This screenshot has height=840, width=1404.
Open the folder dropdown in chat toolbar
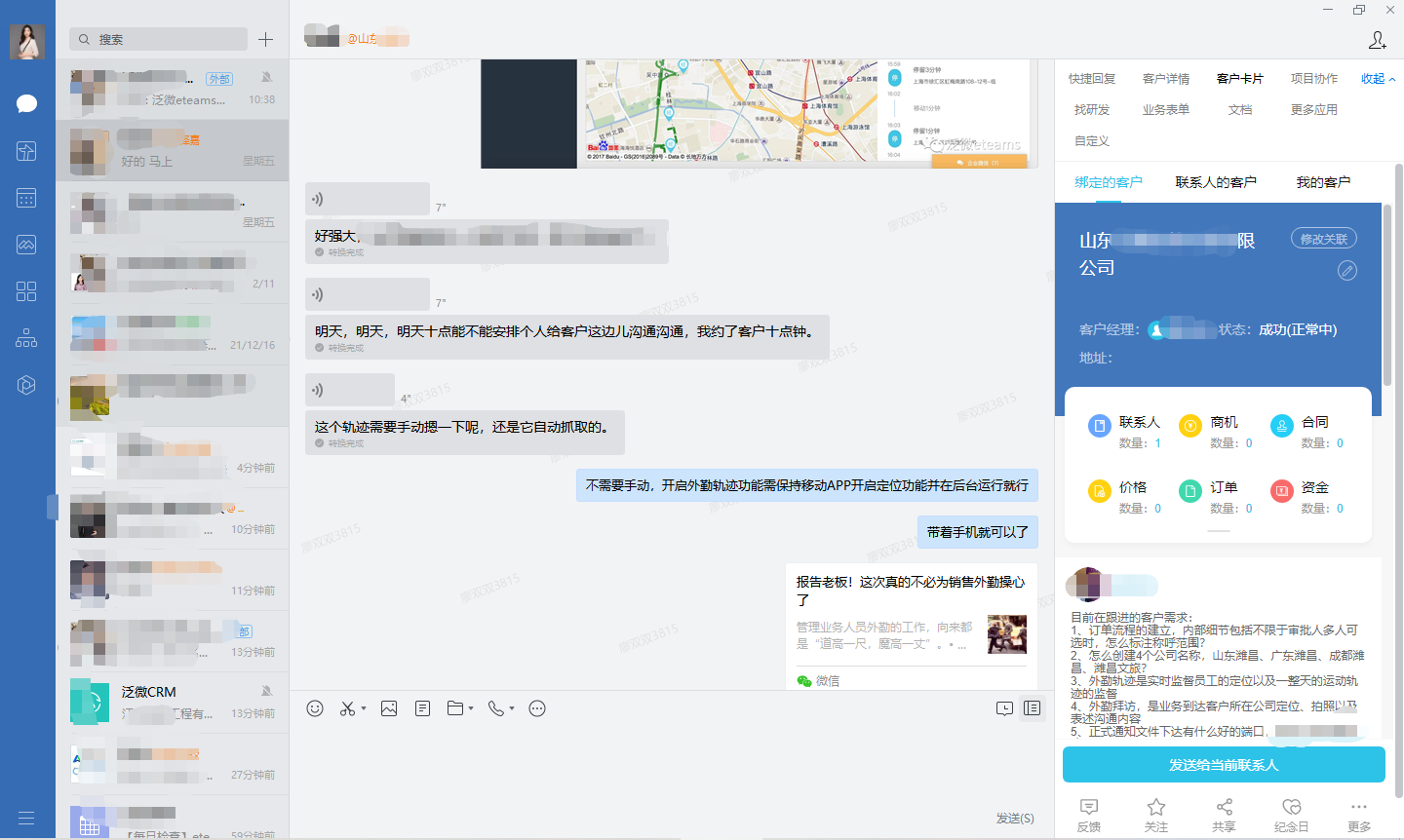(x=469, y=708)
